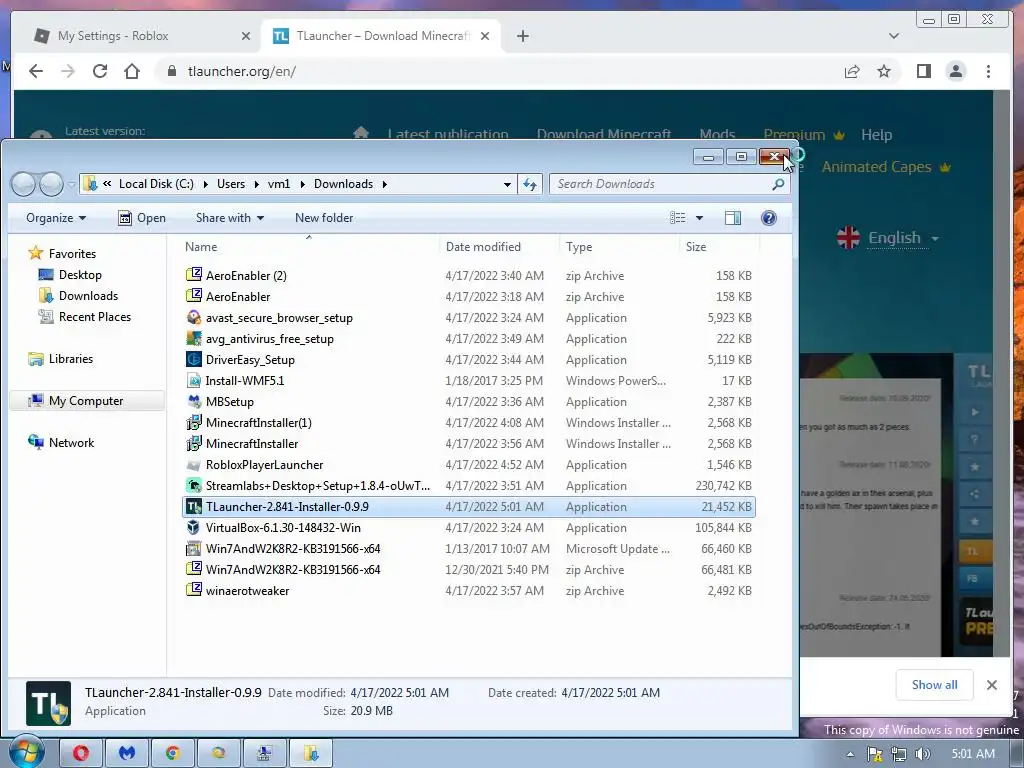The width and height of the screenshot is (1024, 768).
Task: Open the Chrome share page icon
Action: click(x=852, y=71)
